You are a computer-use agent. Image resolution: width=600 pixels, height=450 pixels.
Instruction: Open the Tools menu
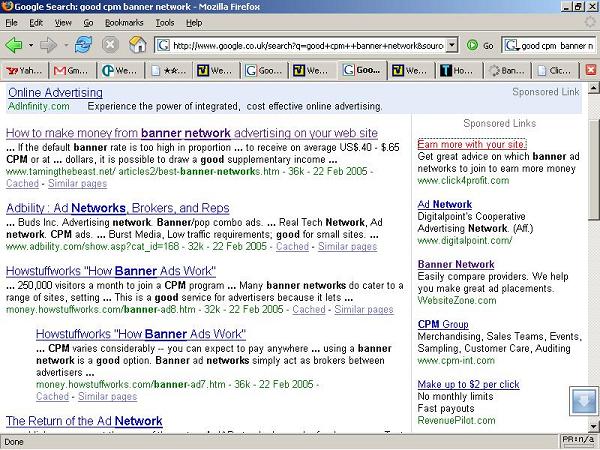tap(165, 23)
